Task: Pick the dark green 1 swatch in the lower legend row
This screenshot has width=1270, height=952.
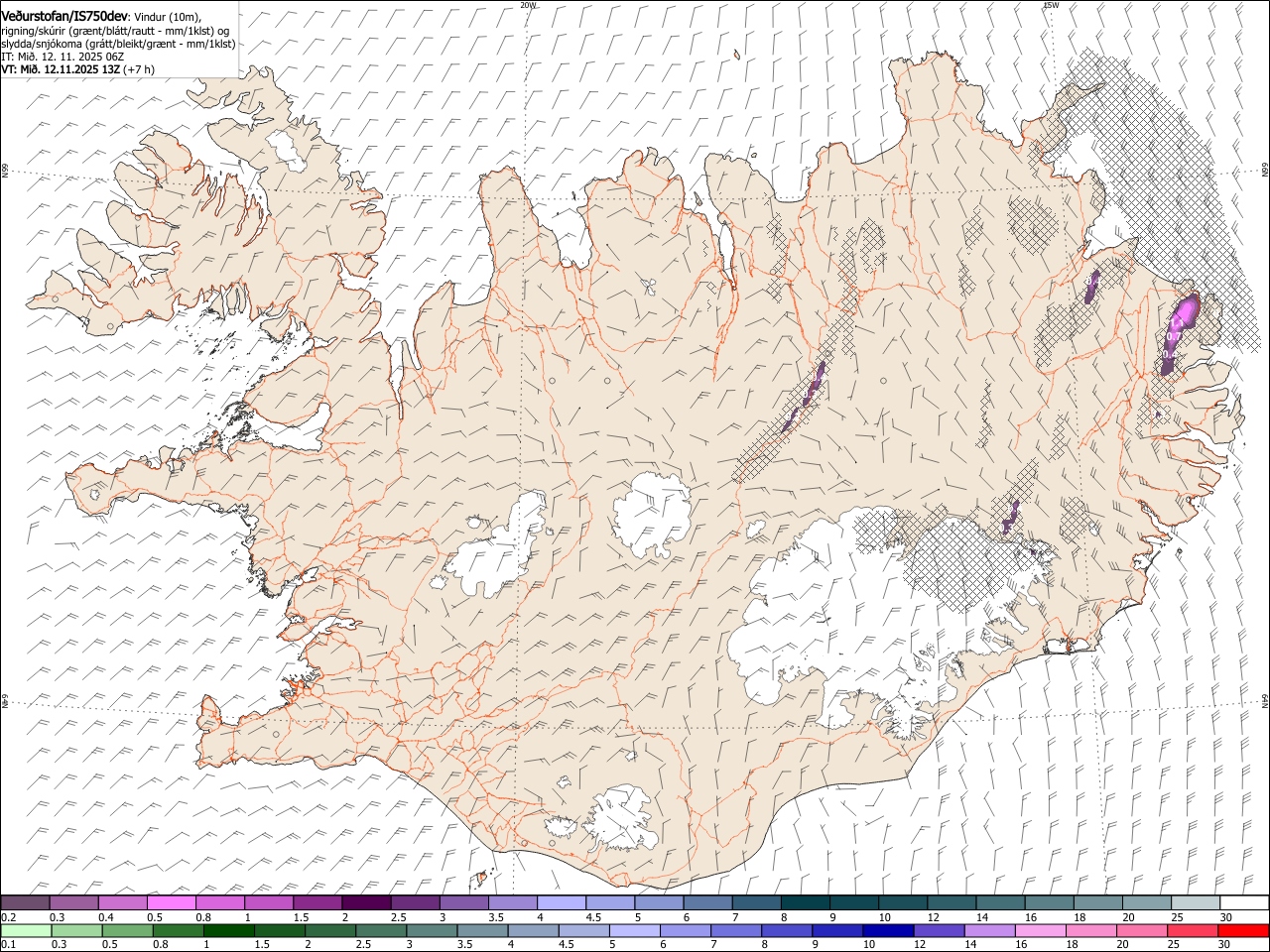Action: pyautogui.click(x=229, y=931)
